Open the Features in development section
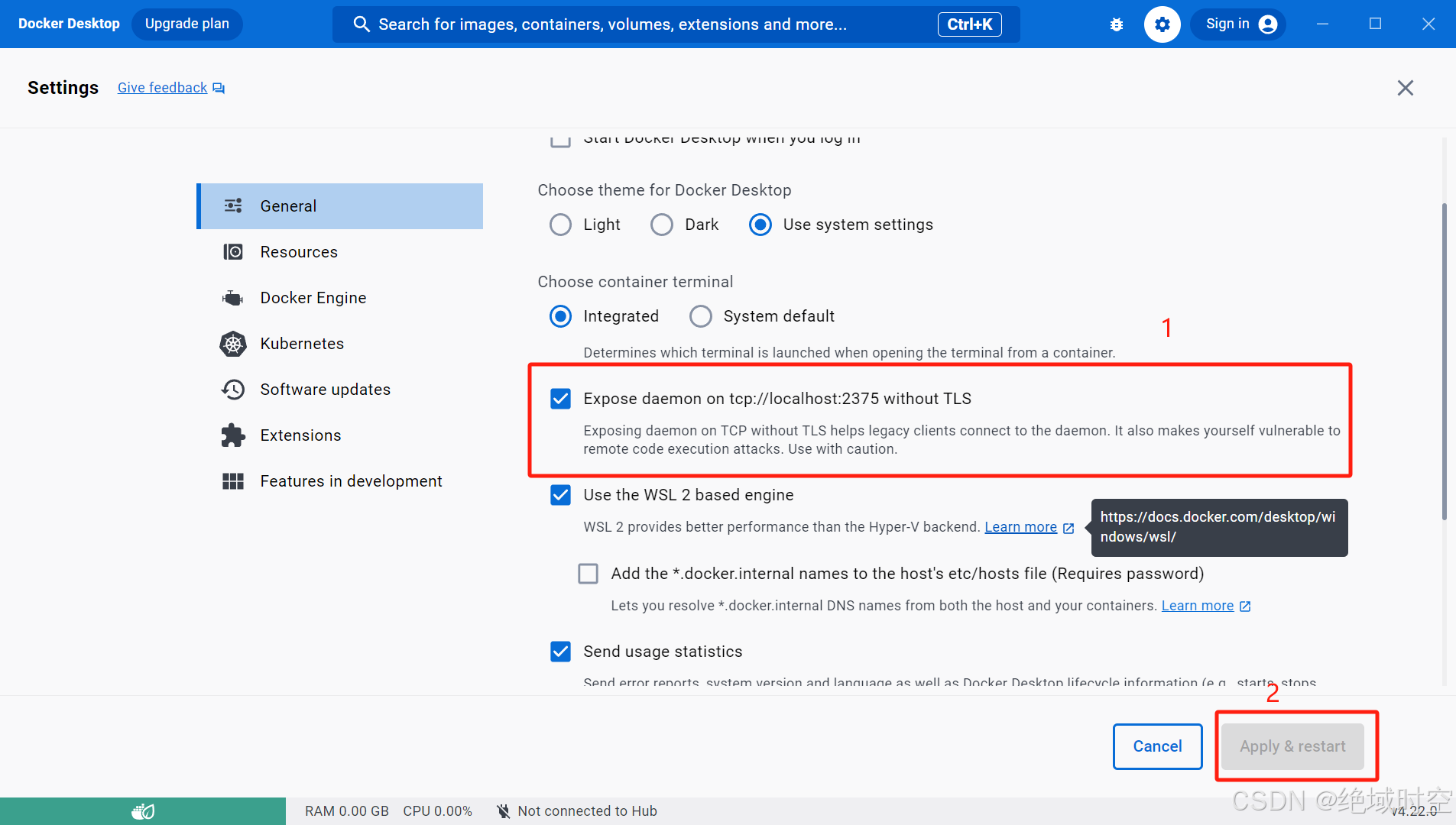Image resolution: width=1456 pixels, height=825 pixels. point(351,481)
